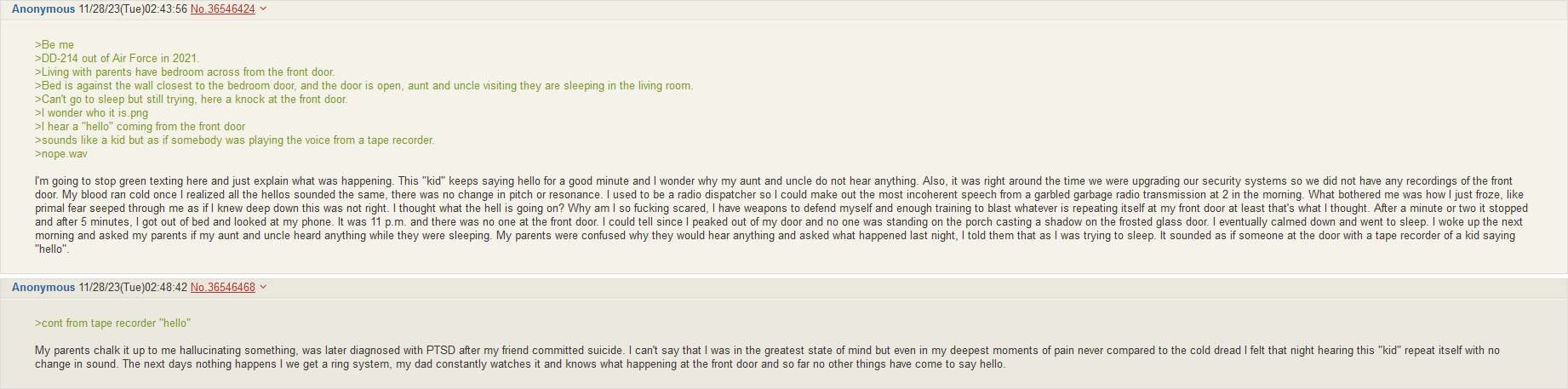Open the menu arrow beside post No.36546424
Image resolution: width=1568 pixels, height=389 pixels.
click(263, 9)
